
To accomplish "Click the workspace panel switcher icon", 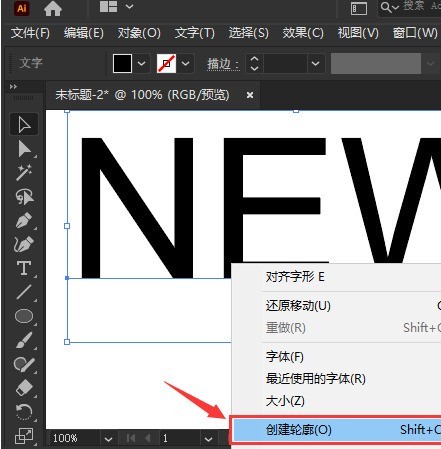I will click(x=359, y=8).
